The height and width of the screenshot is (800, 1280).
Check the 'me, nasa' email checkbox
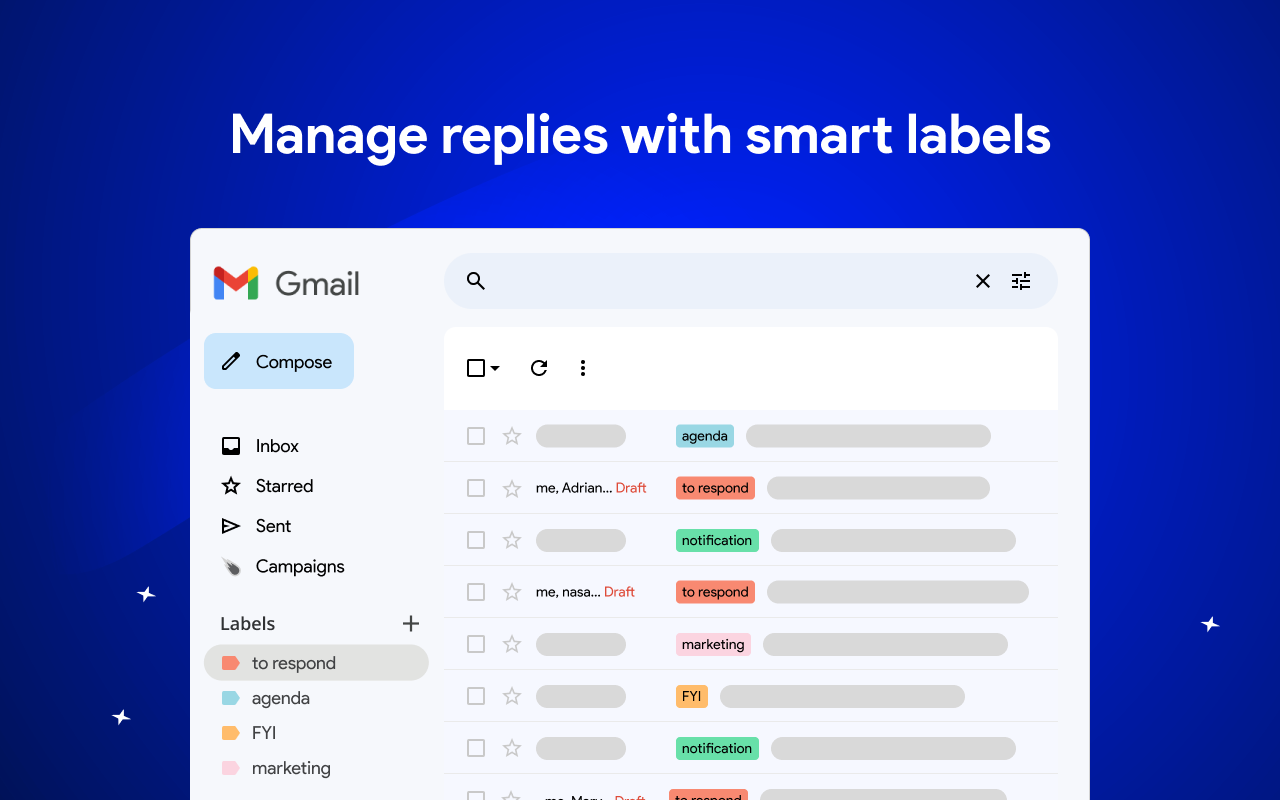click(x=476, y=592)
